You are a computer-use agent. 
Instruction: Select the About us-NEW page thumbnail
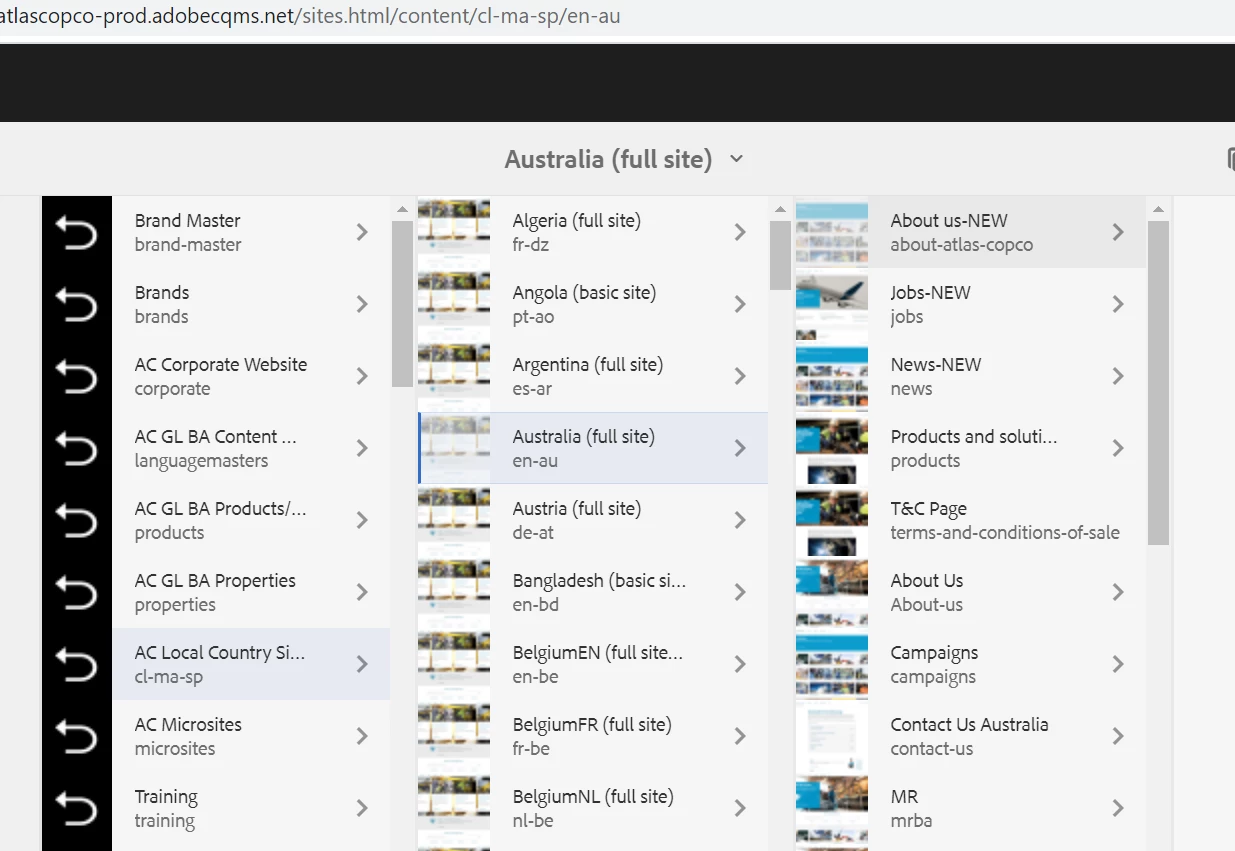tap(832, 232)
